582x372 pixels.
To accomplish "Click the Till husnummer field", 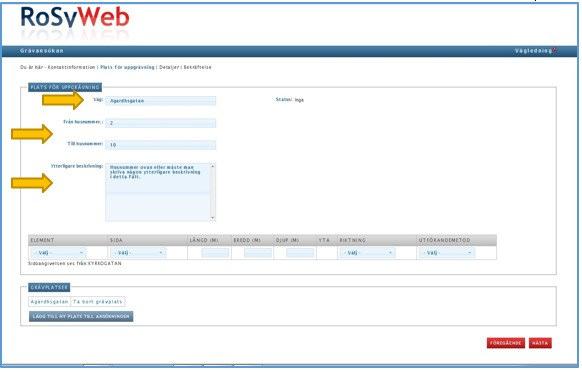I will 160,145.
